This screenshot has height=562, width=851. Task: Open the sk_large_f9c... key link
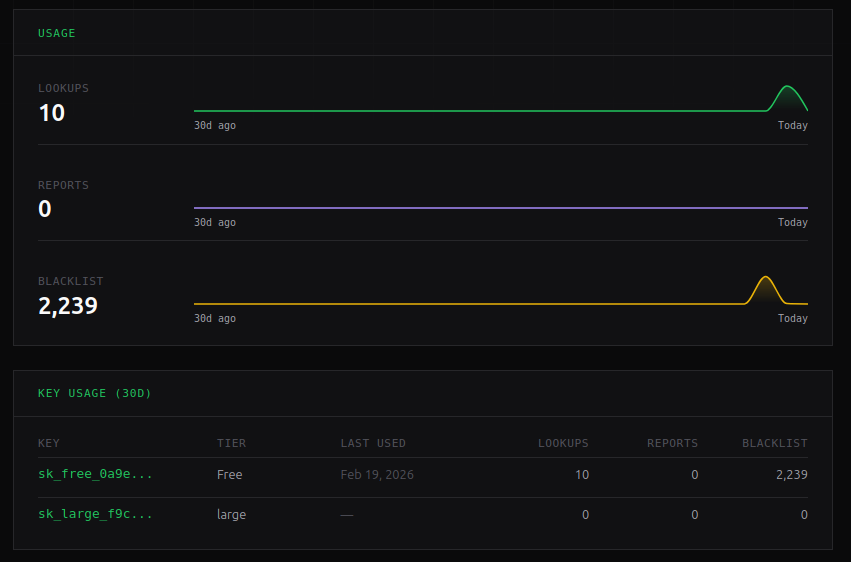95,514
